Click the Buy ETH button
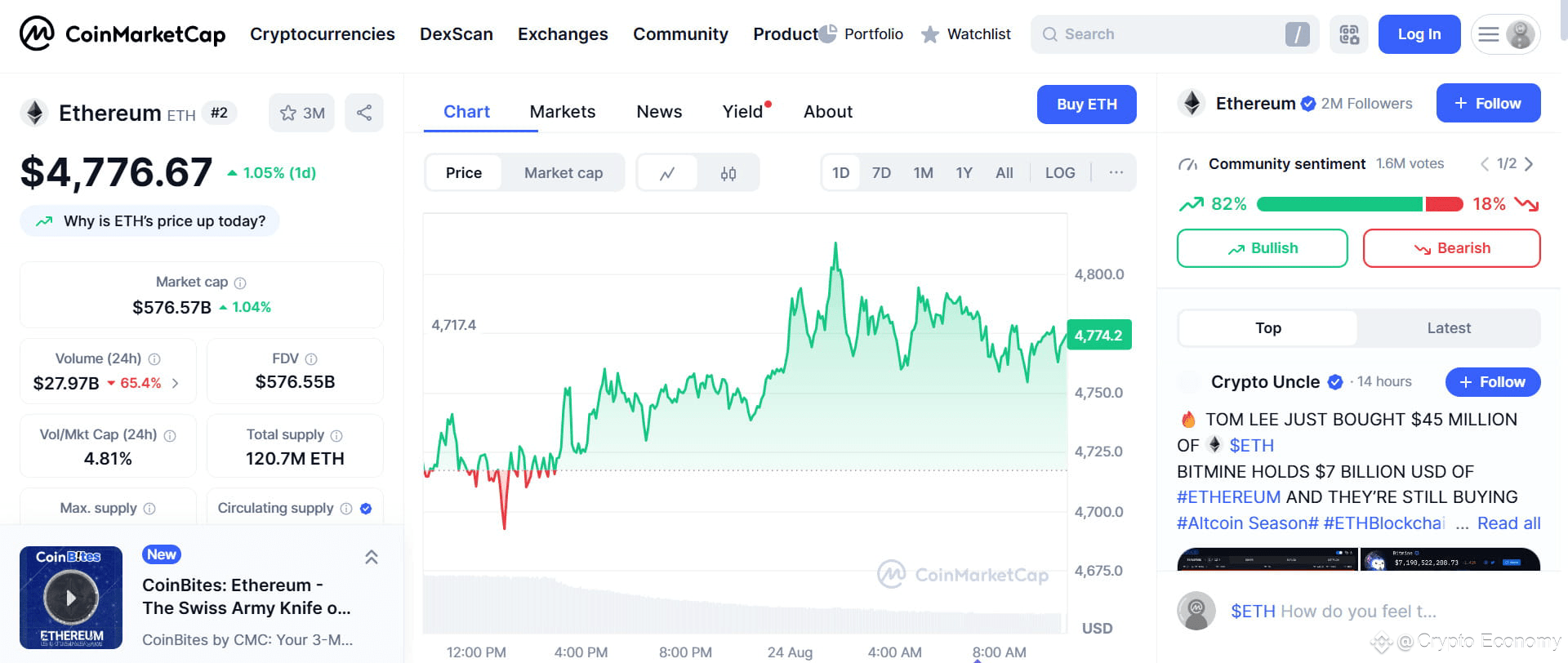Image resolution: width=1568 pixels, height=663 pixels. (1086, 105)
